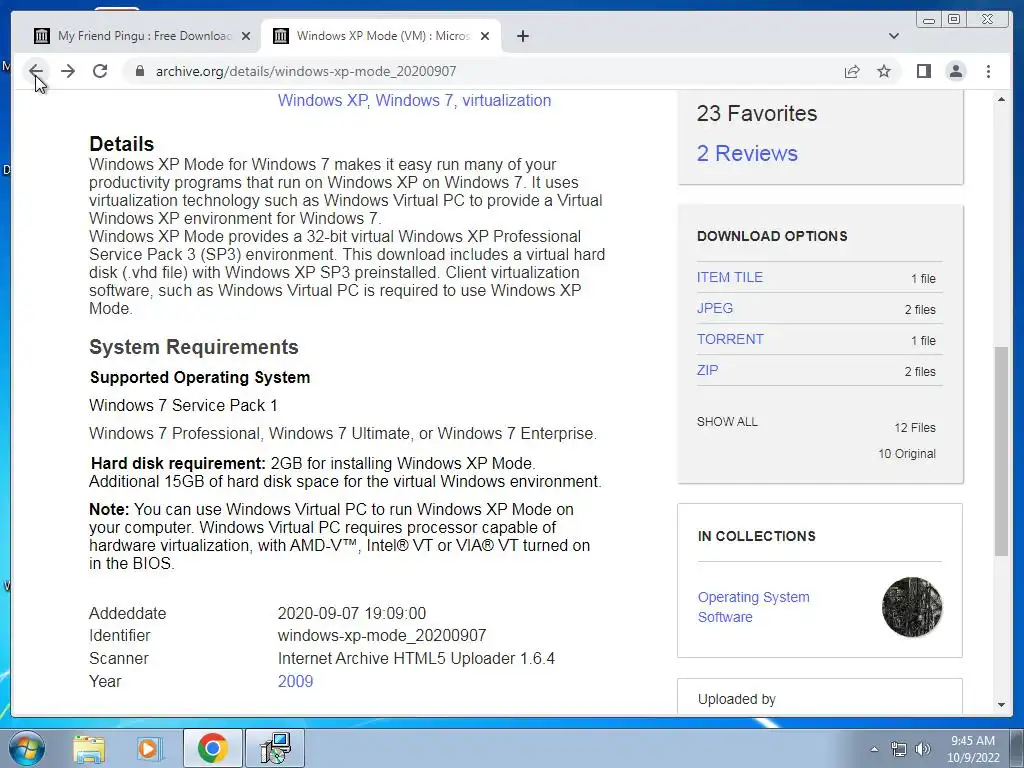Click the System Requirements heading
Screen dimensions: 1024x768
(x=193, y=347)
